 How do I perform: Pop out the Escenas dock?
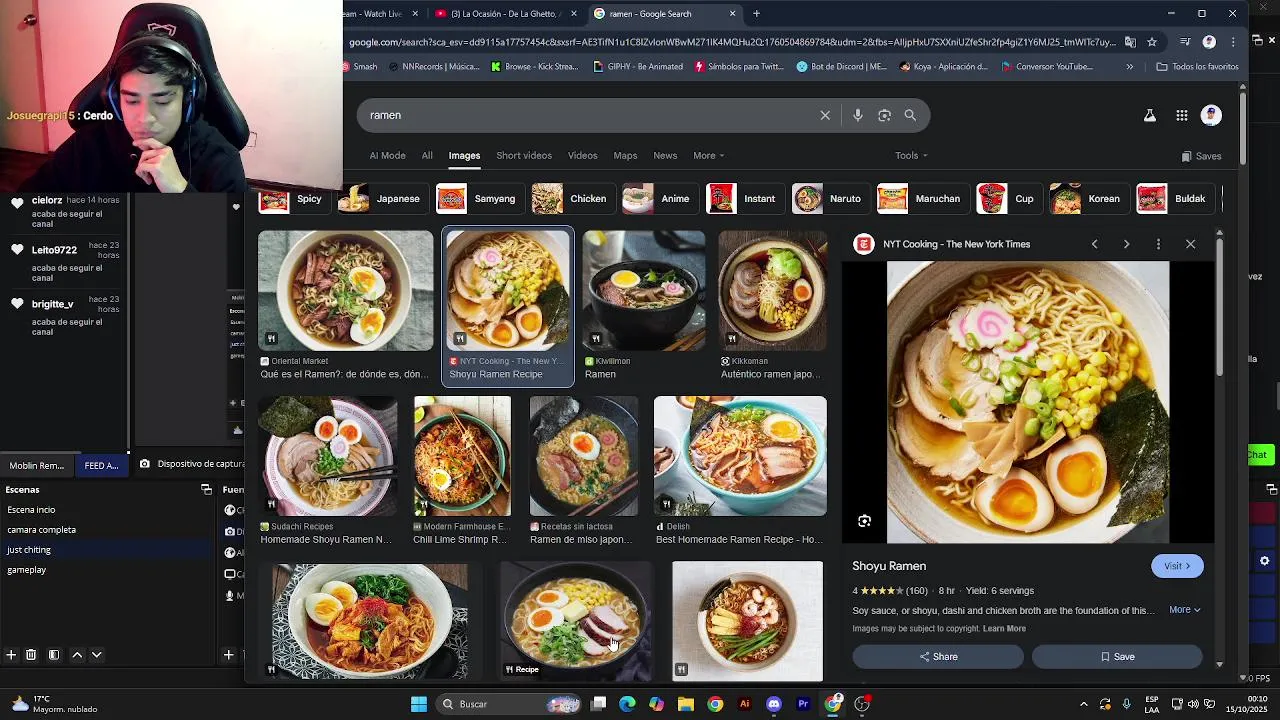coord(206,490)
